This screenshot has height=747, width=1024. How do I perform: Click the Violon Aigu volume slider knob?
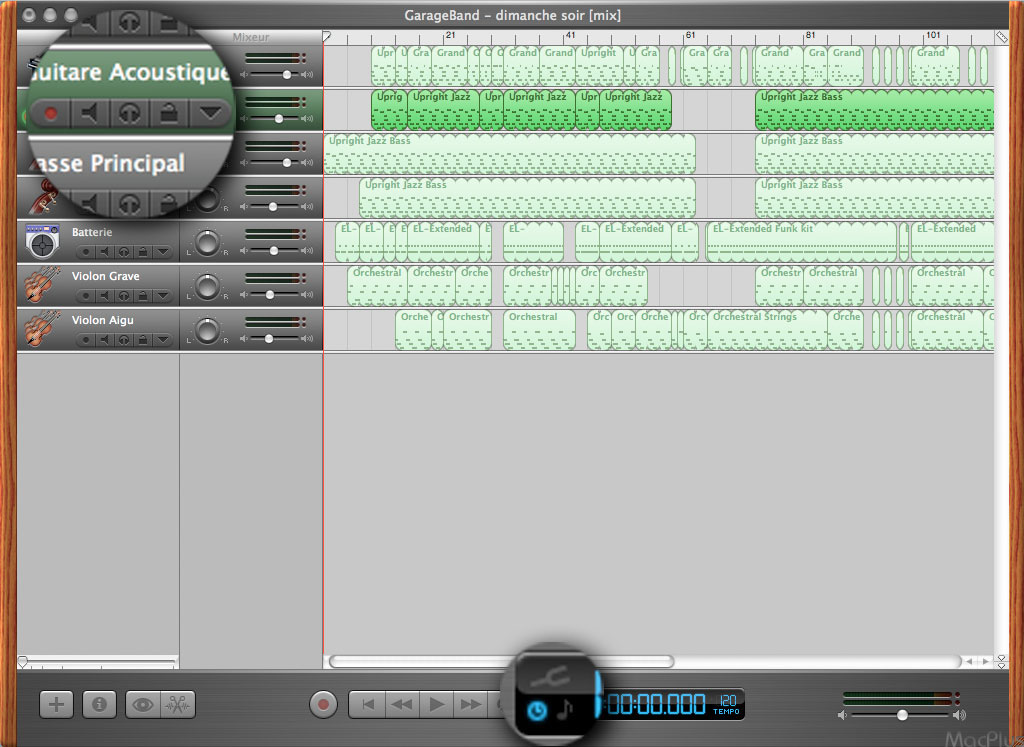[x=268, y=339]
